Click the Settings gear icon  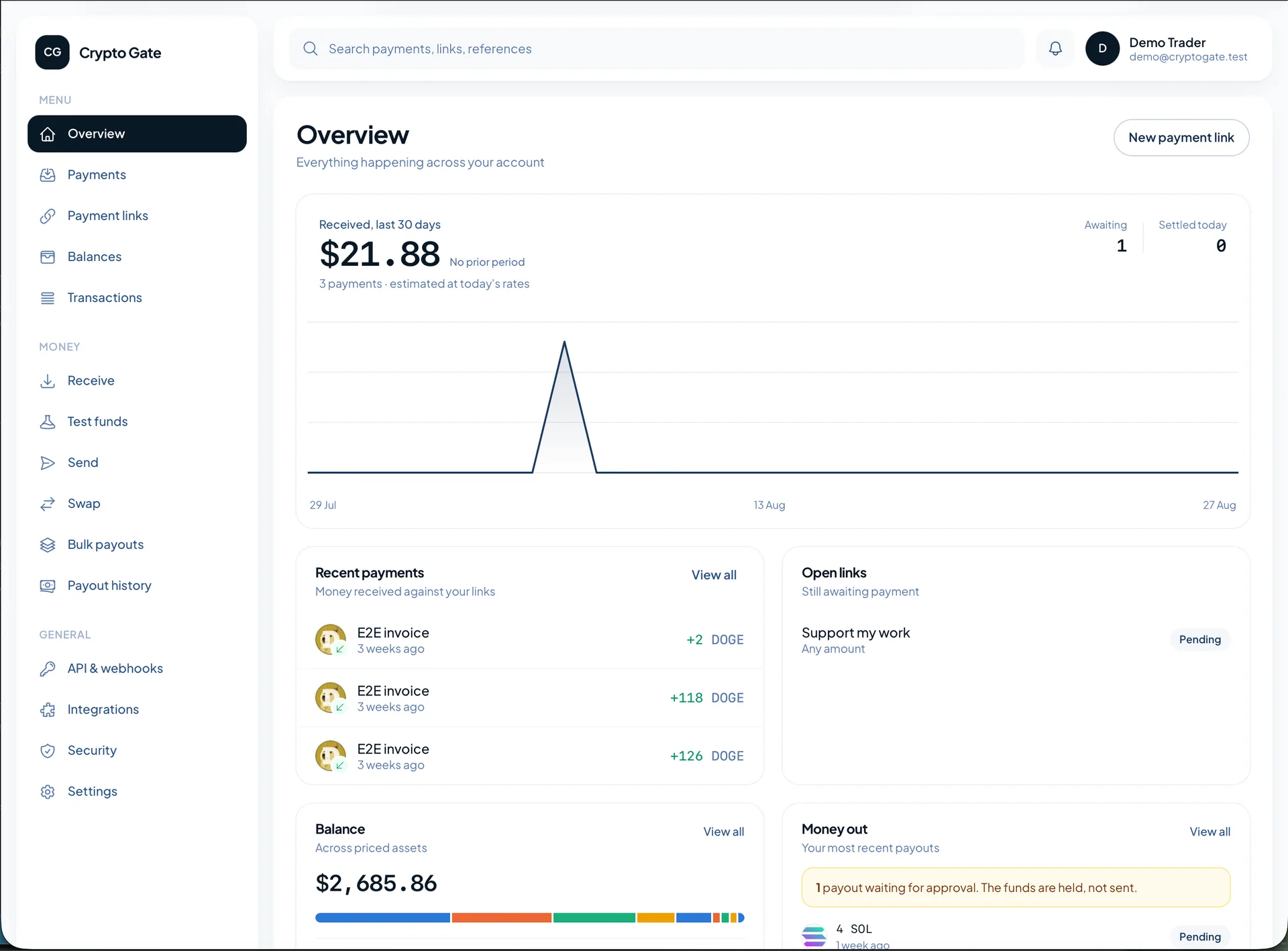pos(48,791)
